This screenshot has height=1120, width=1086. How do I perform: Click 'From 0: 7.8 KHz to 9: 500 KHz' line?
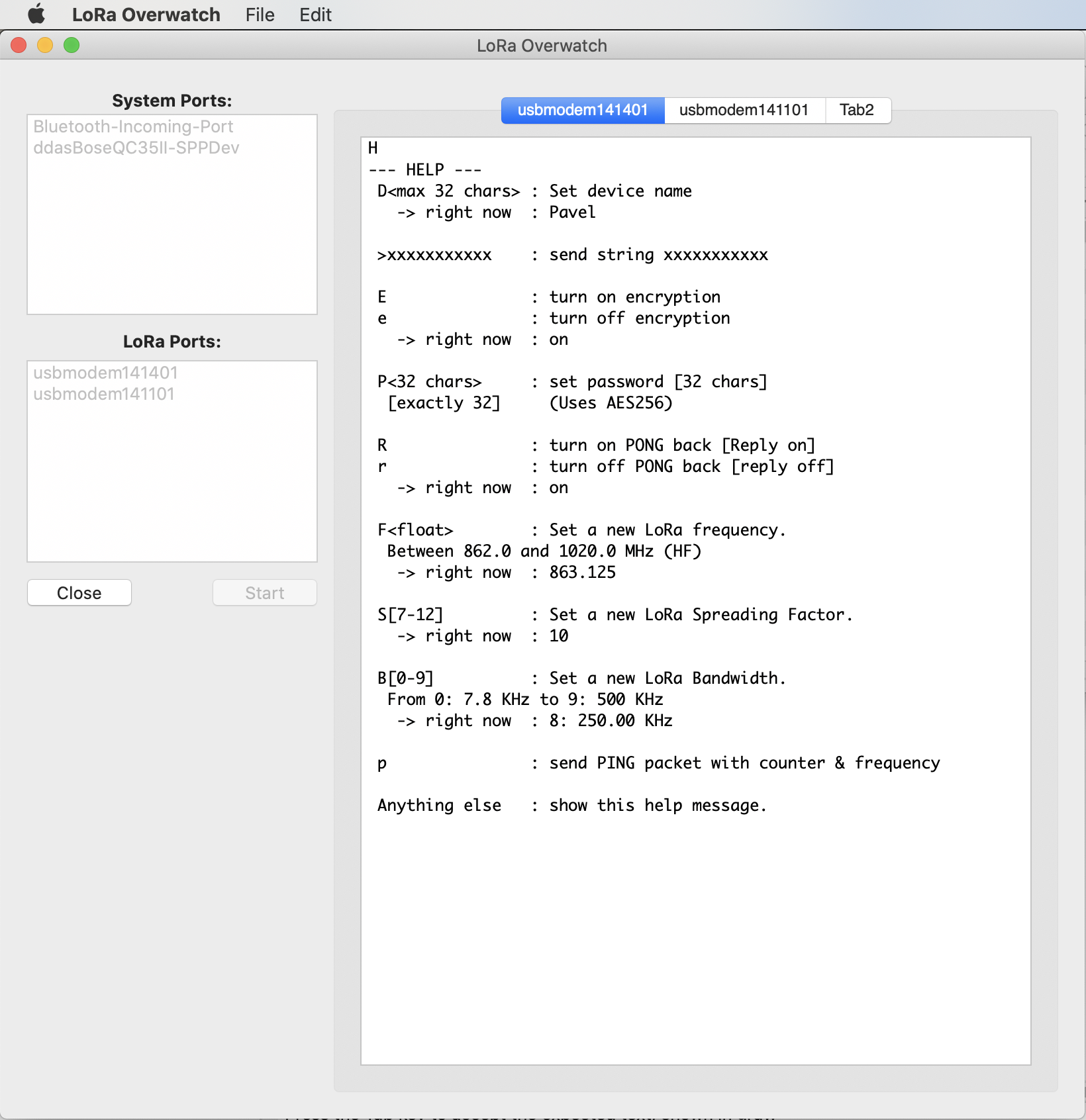pos(525,699)
